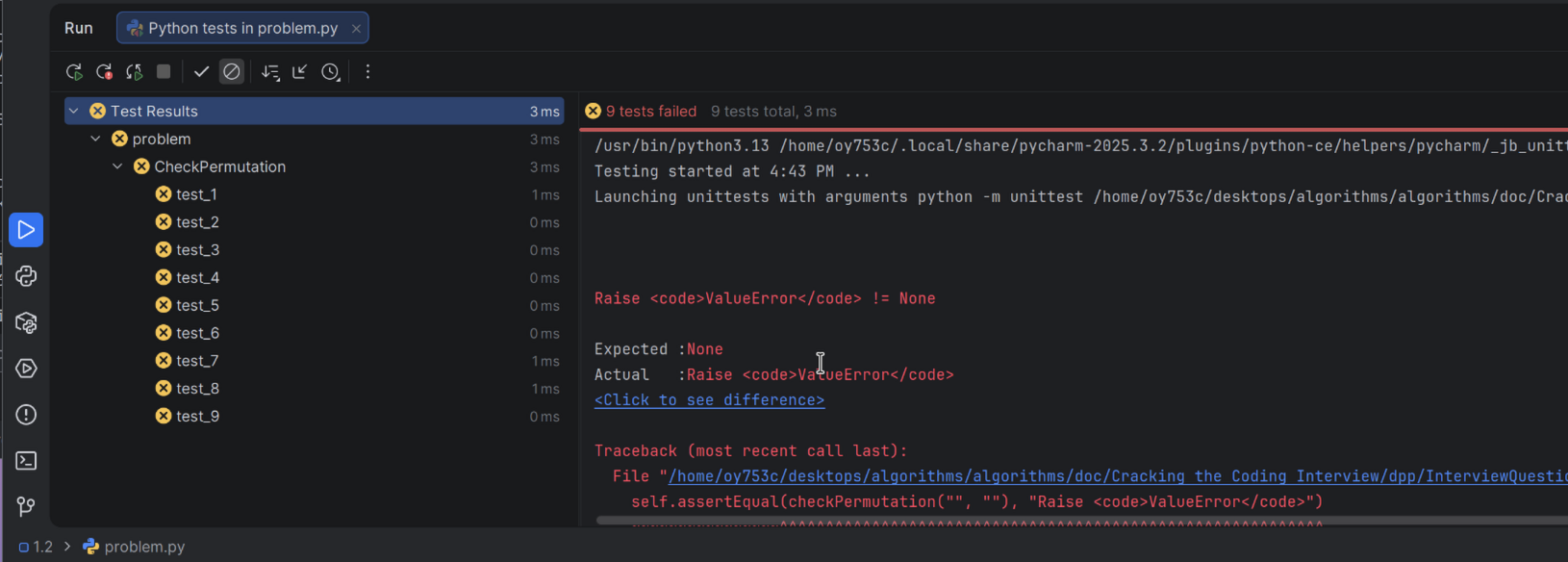Open the Git tool window
The height and width of the screenshot is (562, 1568).
coord(26,506)
